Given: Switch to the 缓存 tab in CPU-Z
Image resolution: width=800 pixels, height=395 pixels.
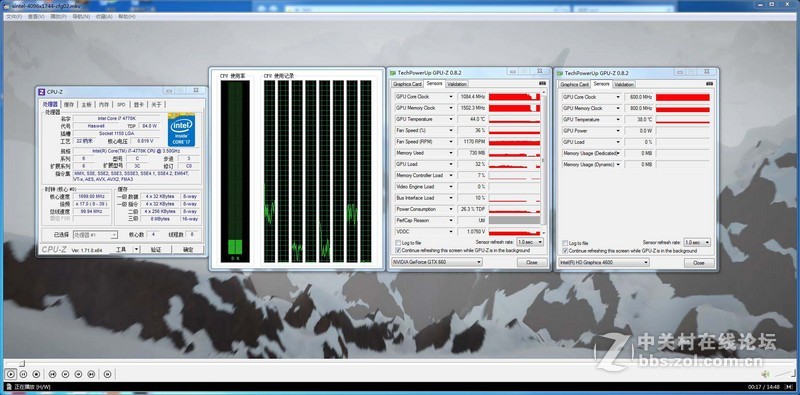Looking at the screenshot, I should point(69,104).
